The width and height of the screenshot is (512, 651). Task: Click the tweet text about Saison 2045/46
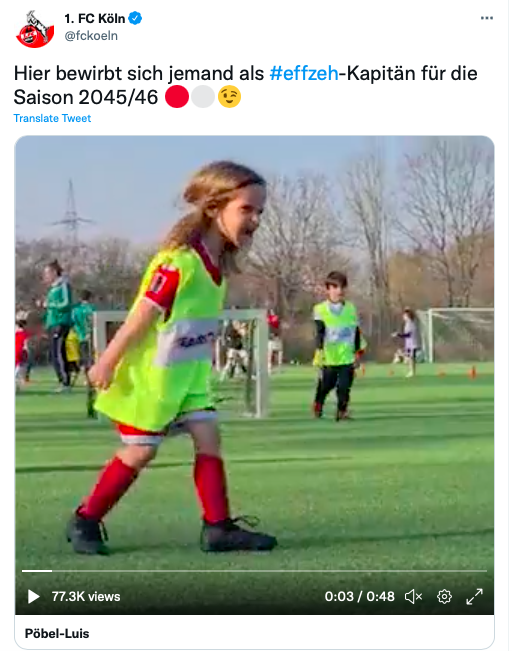coord(245,85)
